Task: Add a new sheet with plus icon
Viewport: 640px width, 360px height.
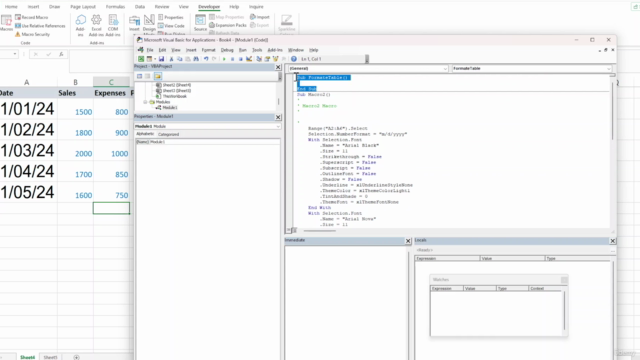Action: tap(76, 357)
